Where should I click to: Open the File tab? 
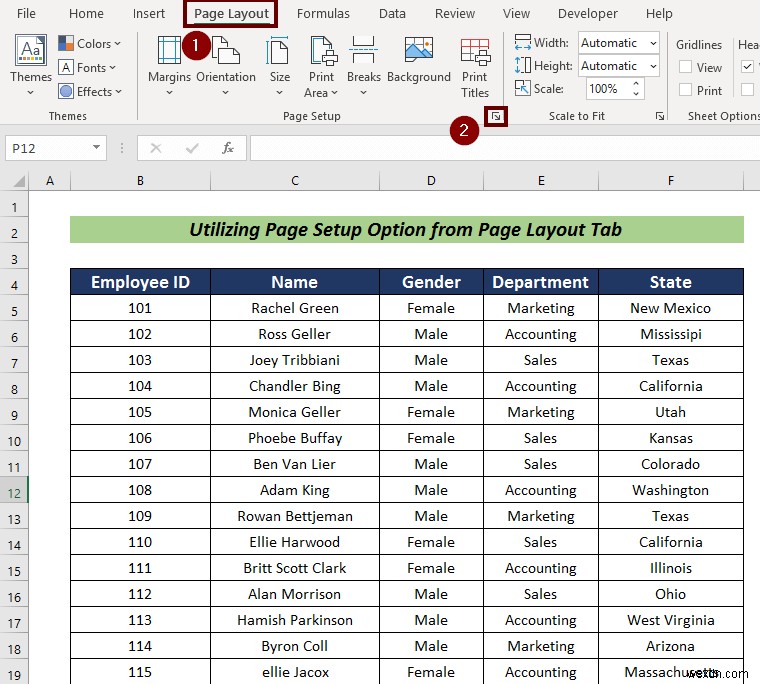click(26, 14)
